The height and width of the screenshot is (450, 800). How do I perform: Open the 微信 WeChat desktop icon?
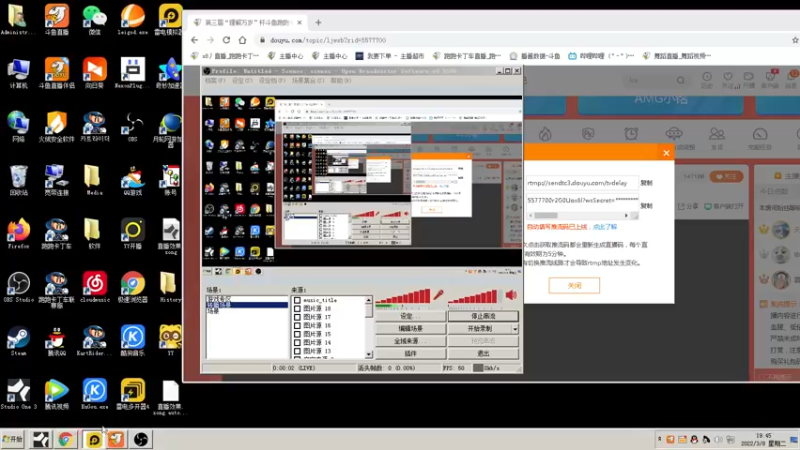coord(94,18)
